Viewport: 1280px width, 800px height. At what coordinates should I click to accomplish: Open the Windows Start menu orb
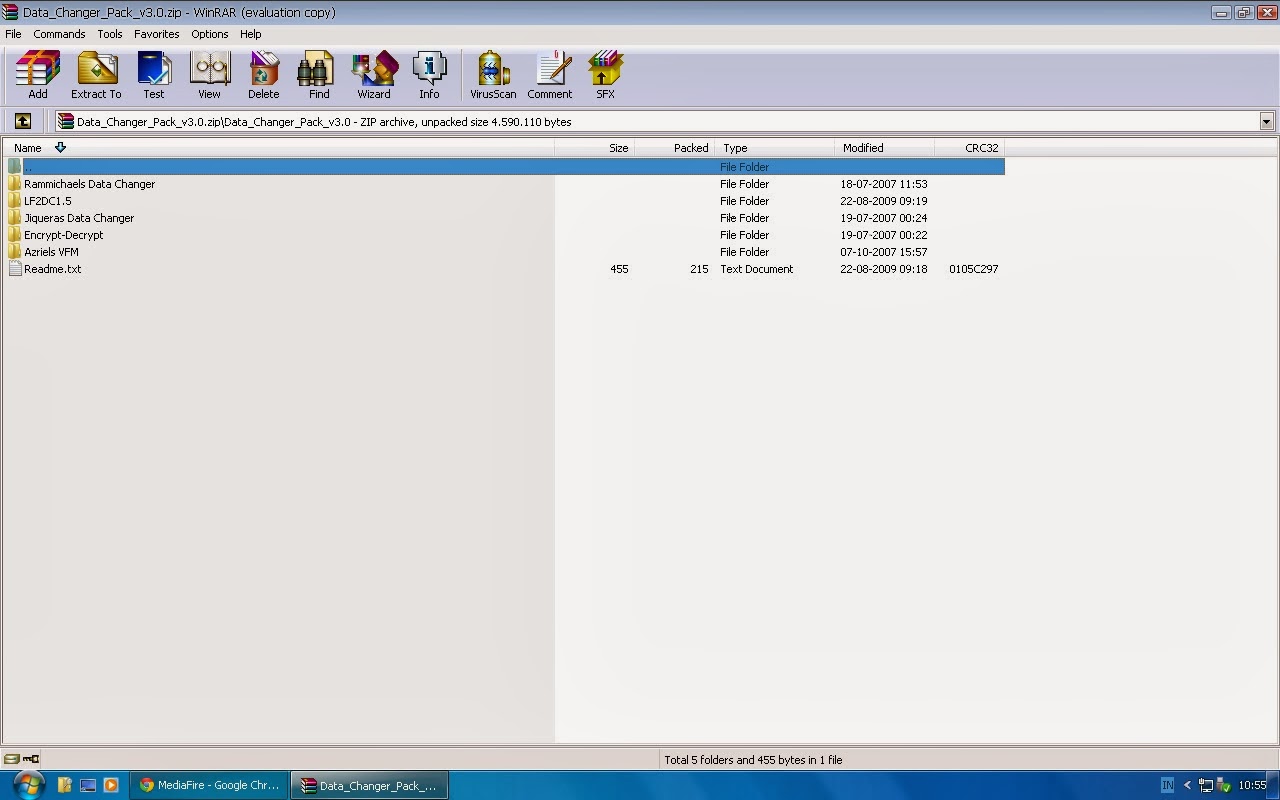27,785
